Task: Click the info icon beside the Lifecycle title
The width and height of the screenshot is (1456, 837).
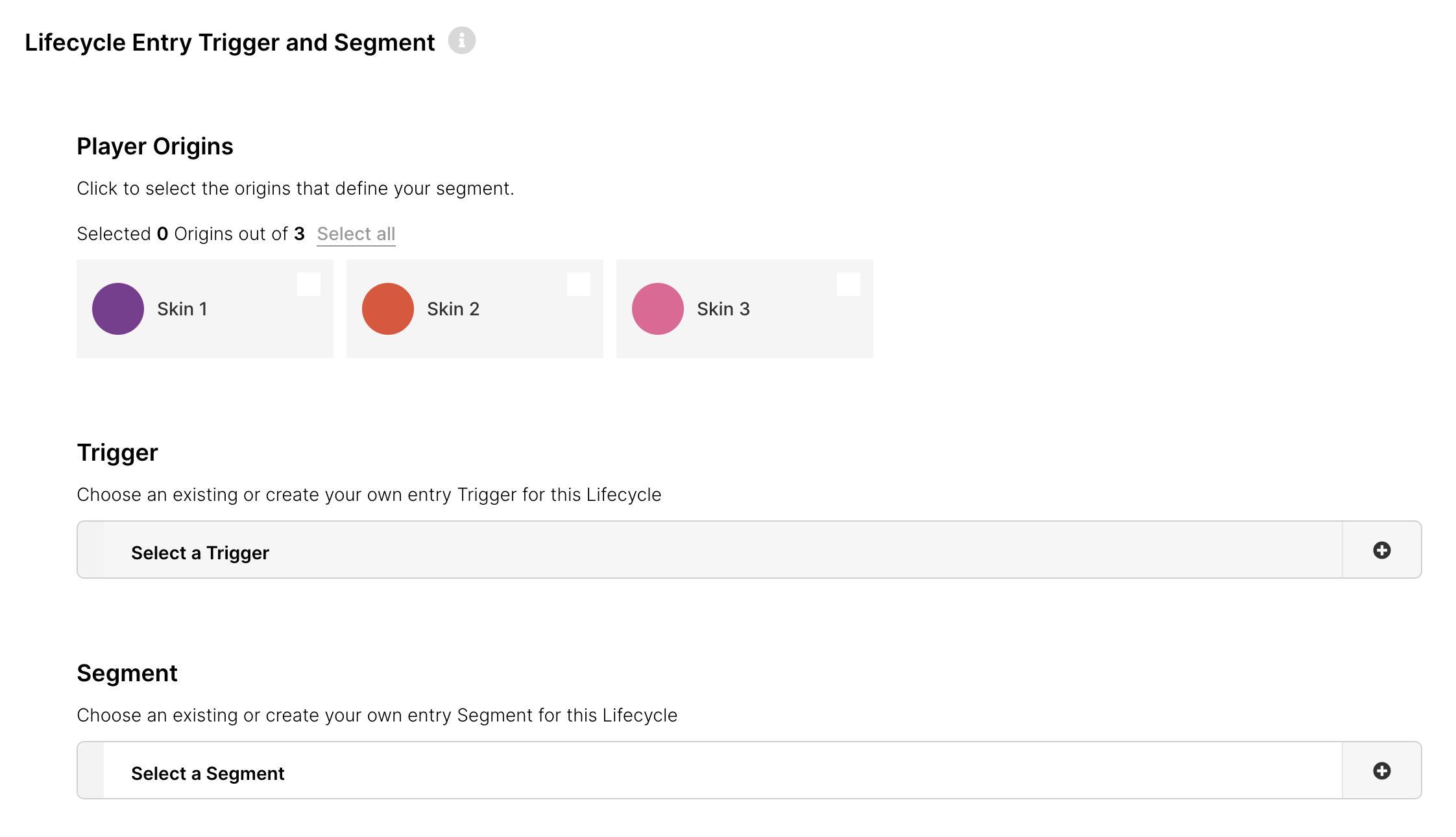Action: pyautogui.click(x=461, y=41)
